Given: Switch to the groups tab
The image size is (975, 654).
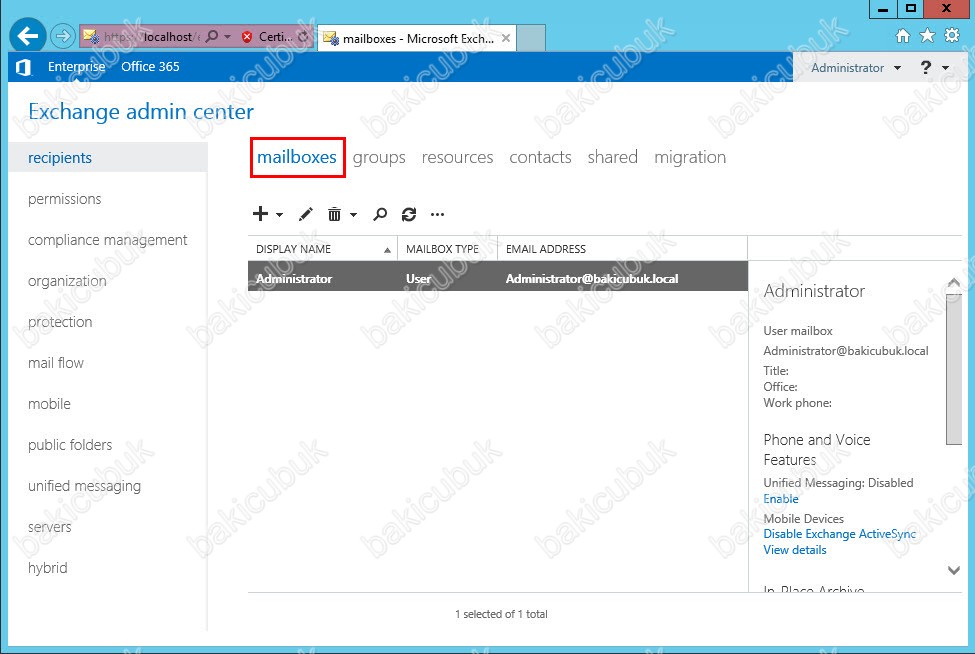Looking at the screenshot, I should click(379, 158).
